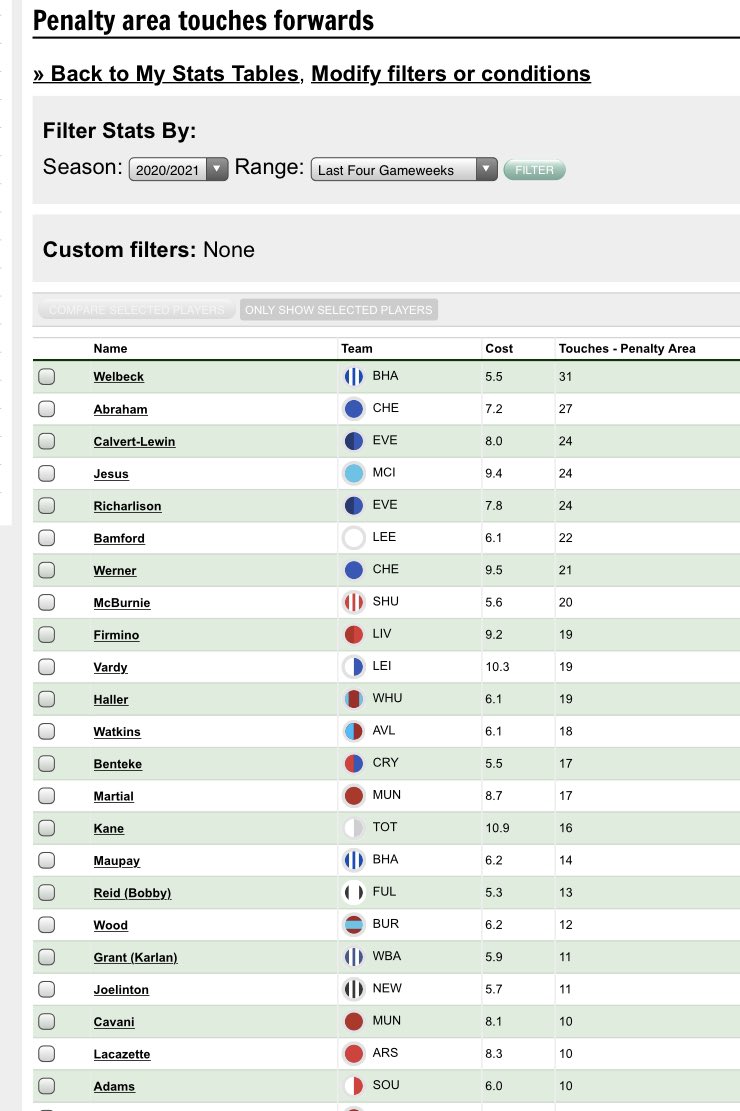
Task: Sort table by Team column header
Action: [x=357, y=349]
